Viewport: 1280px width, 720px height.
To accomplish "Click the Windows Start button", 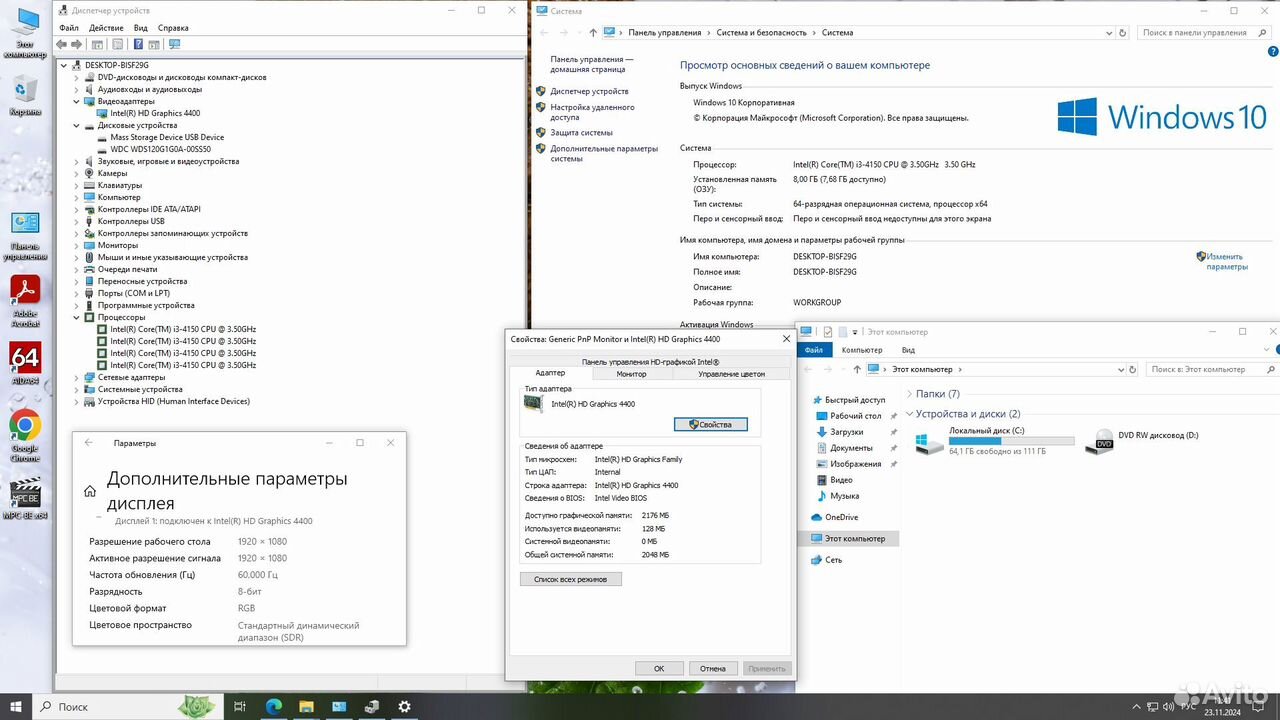I will click(x=15, y=706).
